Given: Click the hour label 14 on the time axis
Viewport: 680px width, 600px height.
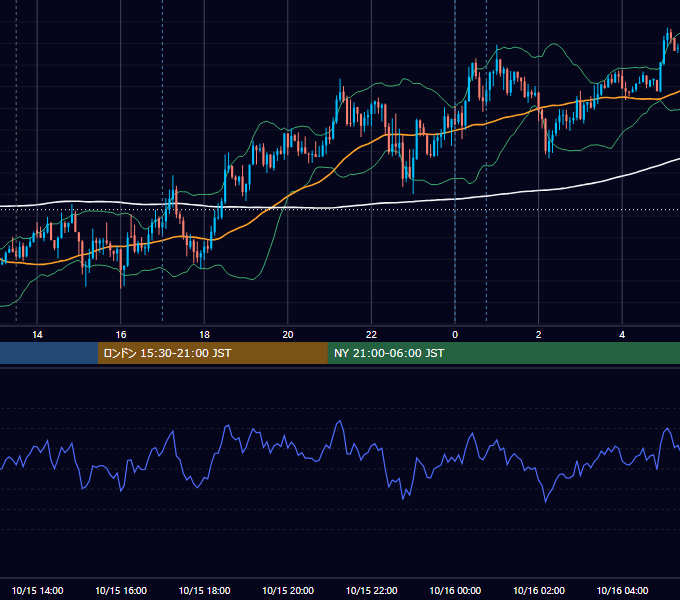Looking at the screenshot, I should tap(37, 335).
